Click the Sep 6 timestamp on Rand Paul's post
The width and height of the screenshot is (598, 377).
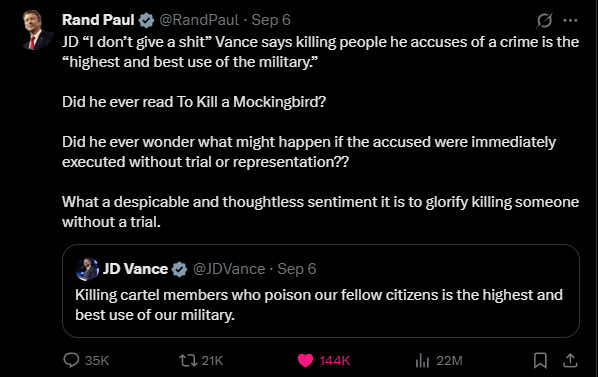click(271, 20)
